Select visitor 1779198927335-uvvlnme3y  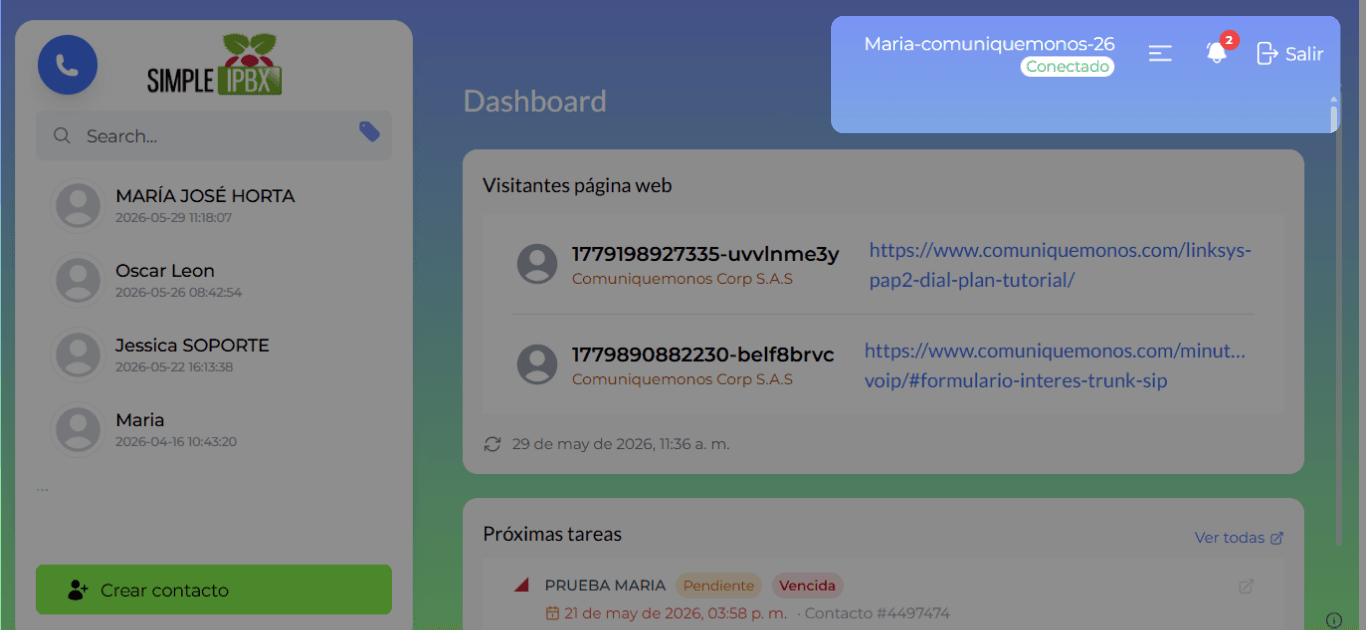coord(705,254)
